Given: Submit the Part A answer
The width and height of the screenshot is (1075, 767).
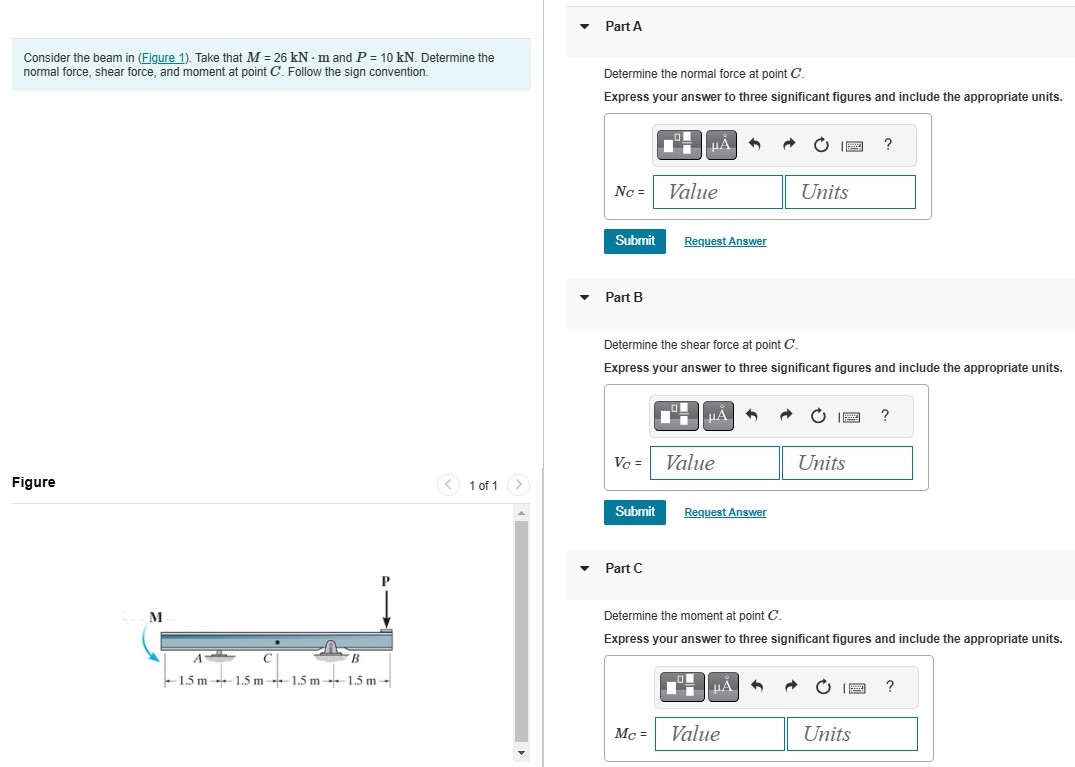Looking at the screenshot, I should pos(634,240).
